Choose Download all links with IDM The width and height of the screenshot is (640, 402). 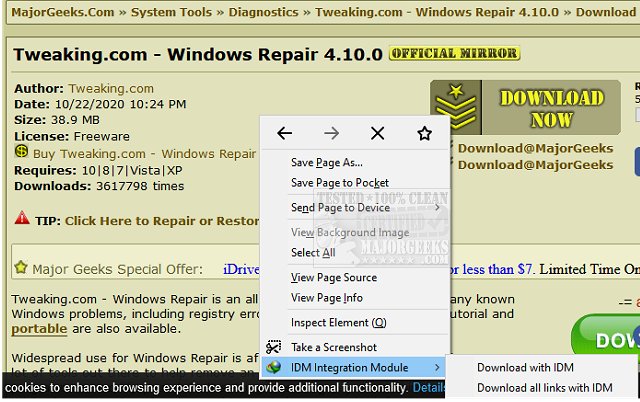click(544, 388)
